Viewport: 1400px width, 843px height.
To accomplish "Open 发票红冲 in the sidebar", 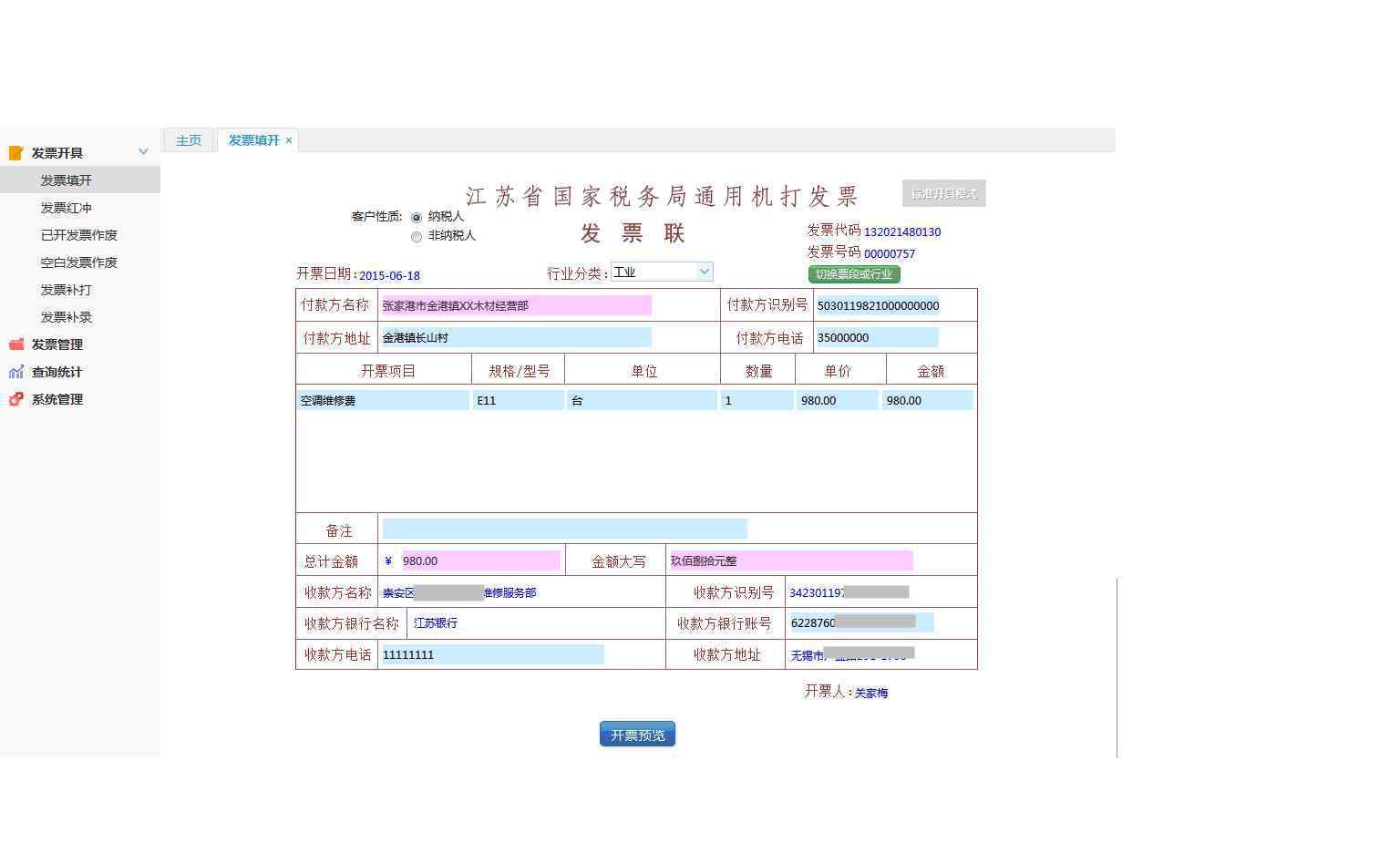I will (x=66, y=208).
